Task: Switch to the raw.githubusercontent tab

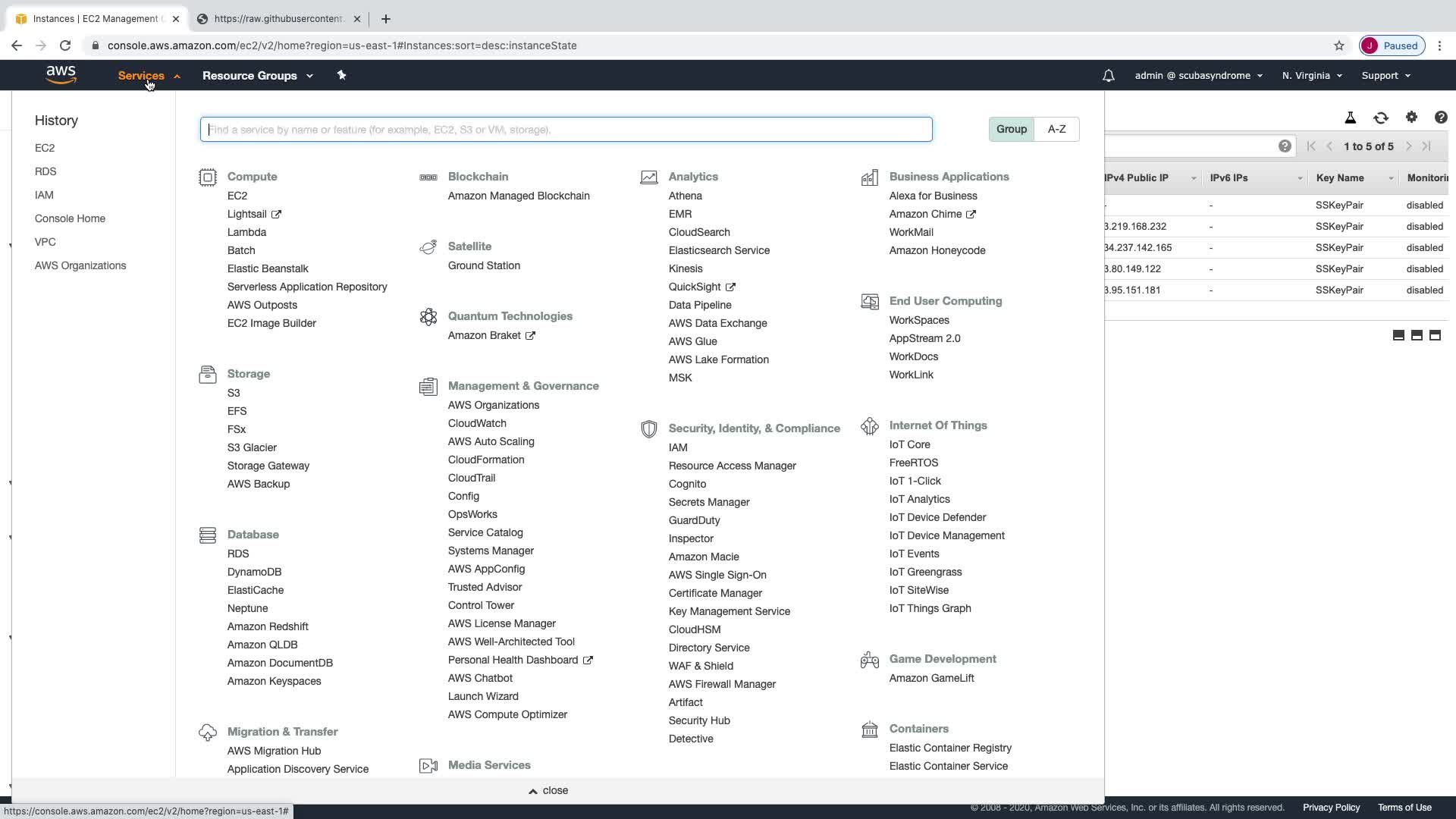Action: tap(278, 19)
